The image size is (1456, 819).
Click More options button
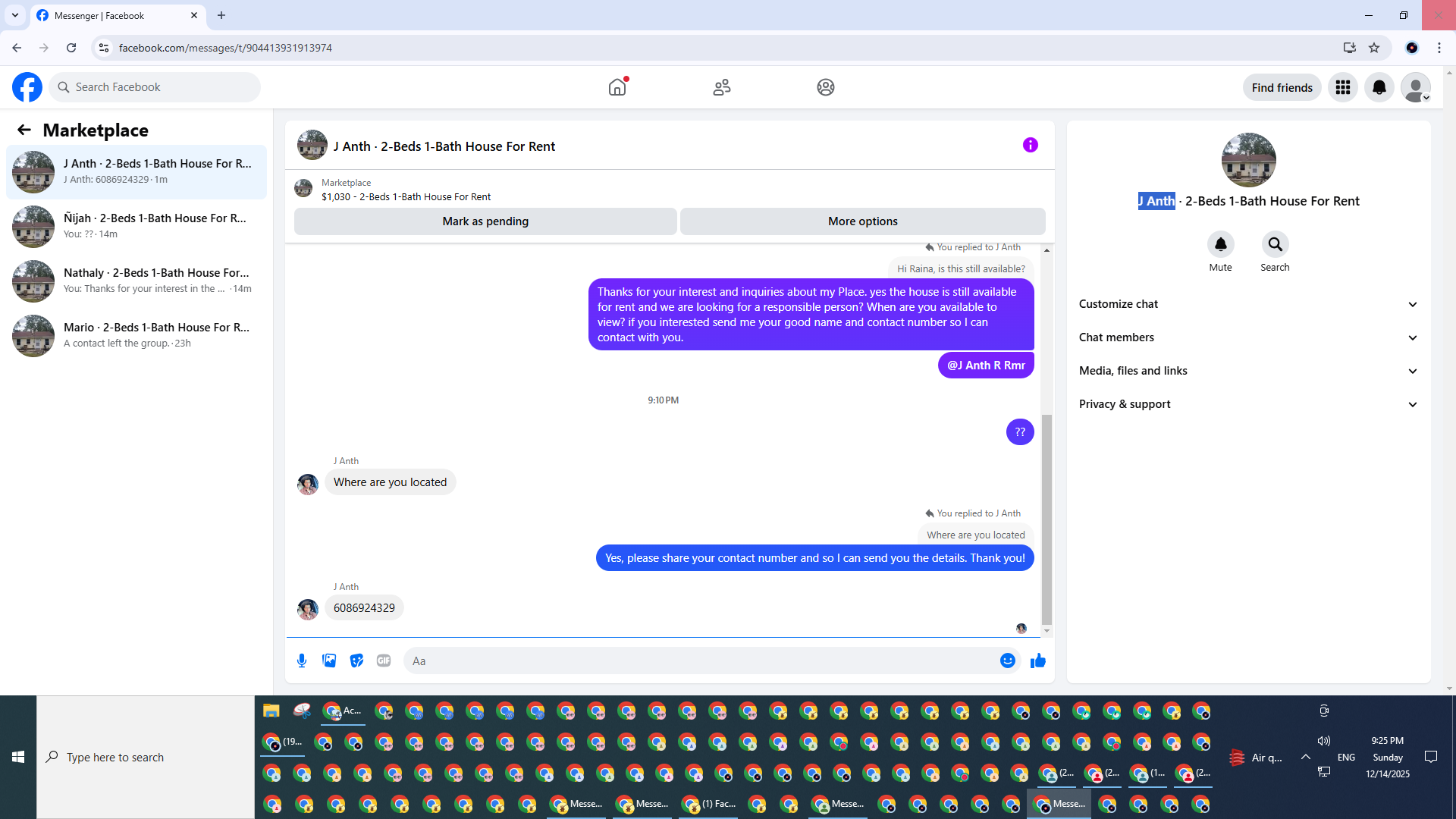(x=862, y=221)
